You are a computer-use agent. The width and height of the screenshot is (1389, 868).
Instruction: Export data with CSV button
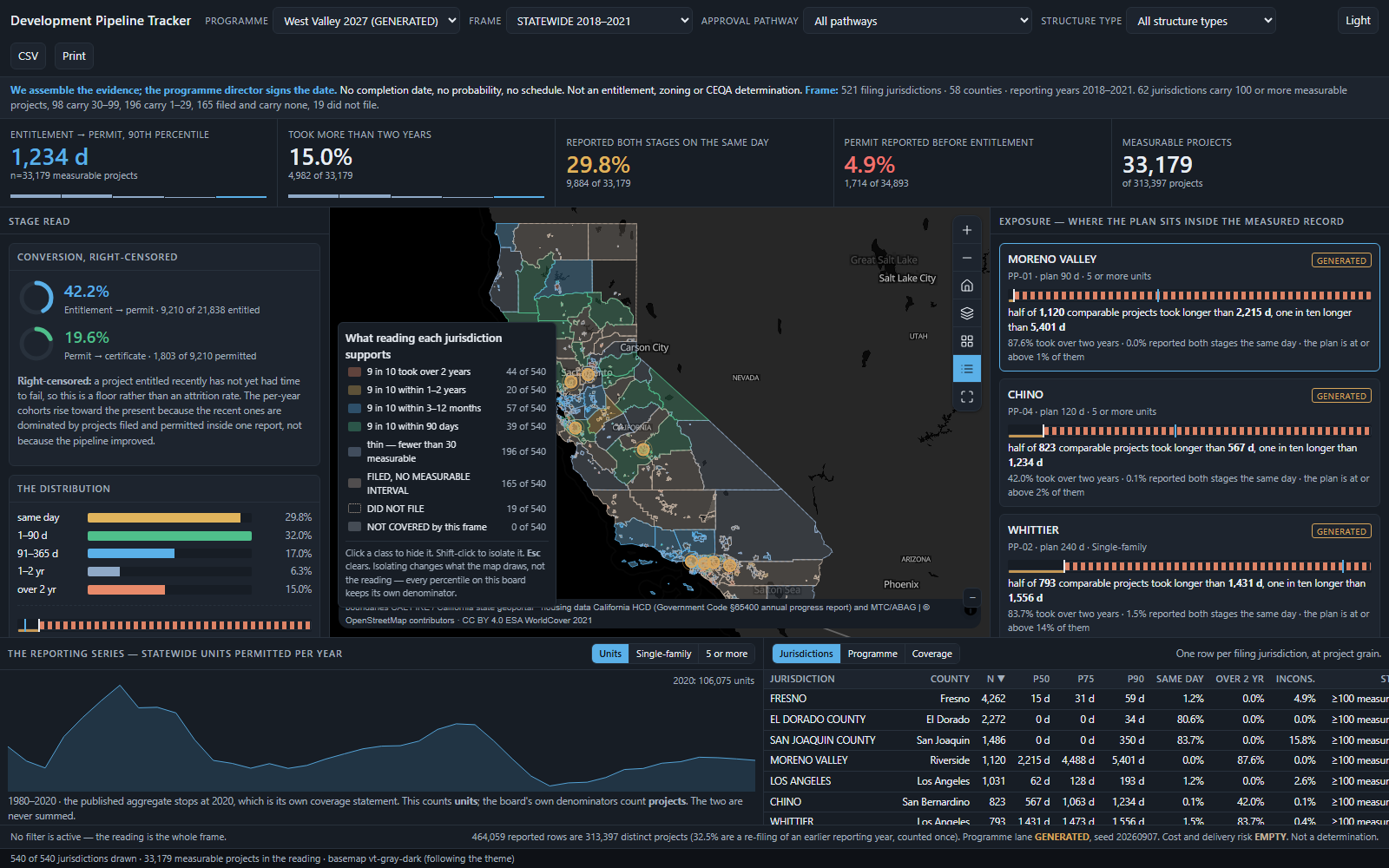point(28,56)
